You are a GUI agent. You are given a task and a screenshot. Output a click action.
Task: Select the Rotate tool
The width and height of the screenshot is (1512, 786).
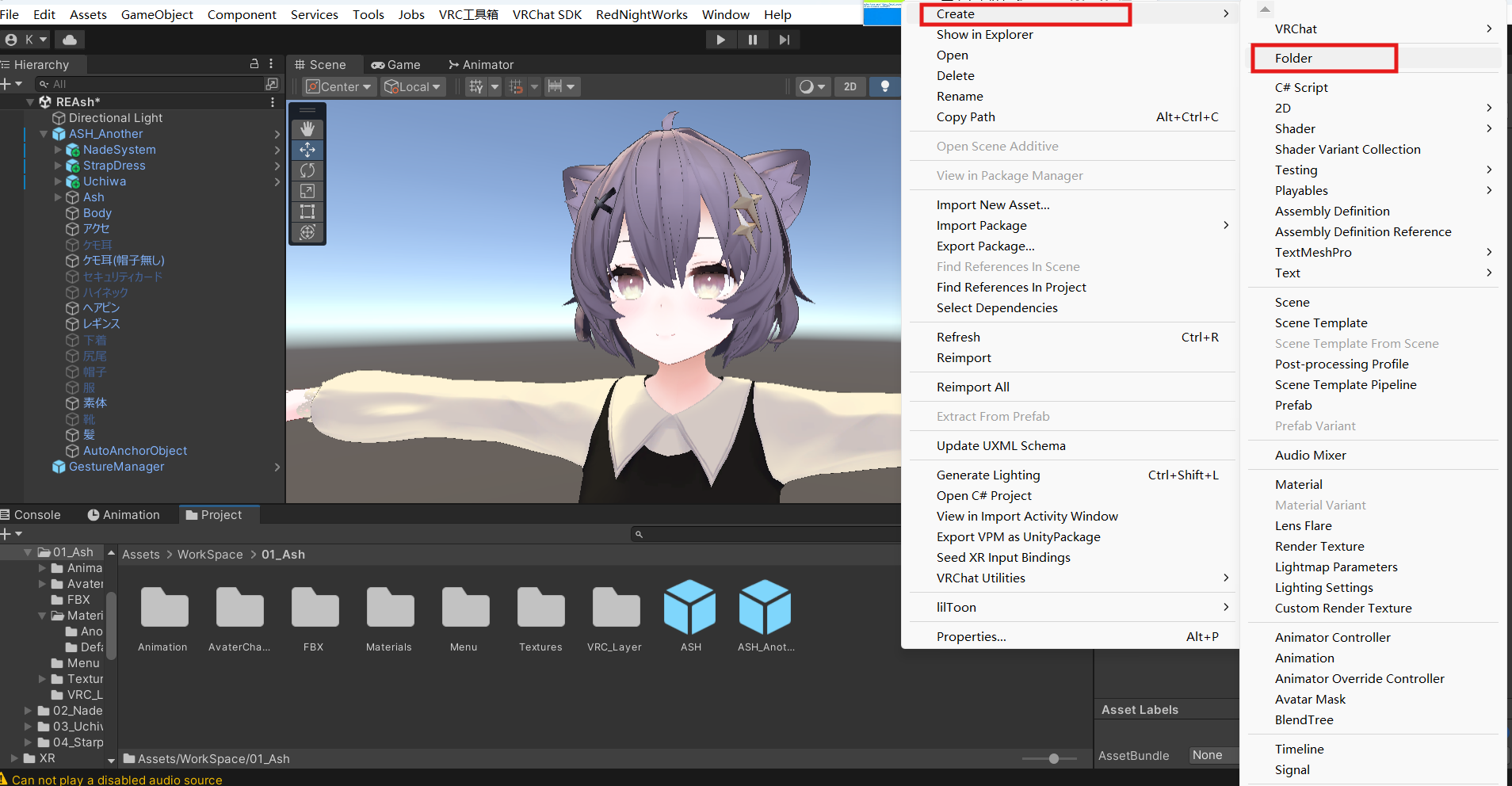[307, 170]
